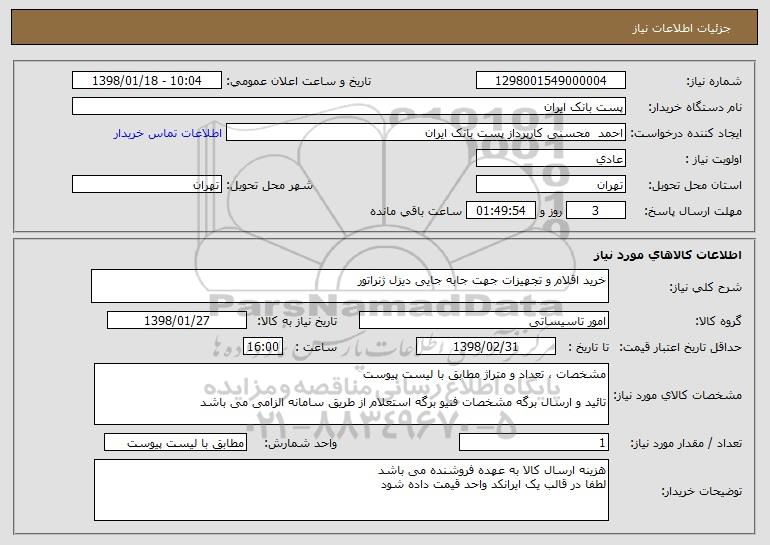Click the remaining time field 01:49:54
Viewport: 770px width, 545px height.
(x=500, y=210)
